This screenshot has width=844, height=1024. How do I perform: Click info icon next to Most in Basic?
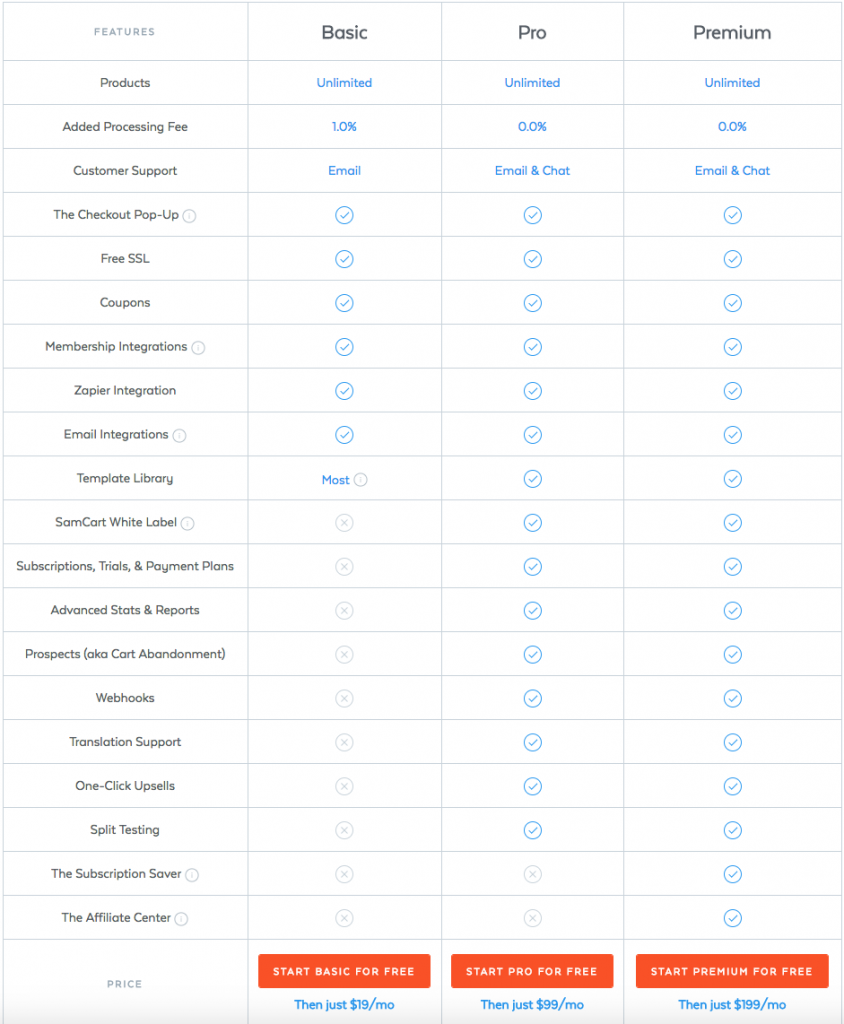(x=361, y=480)
